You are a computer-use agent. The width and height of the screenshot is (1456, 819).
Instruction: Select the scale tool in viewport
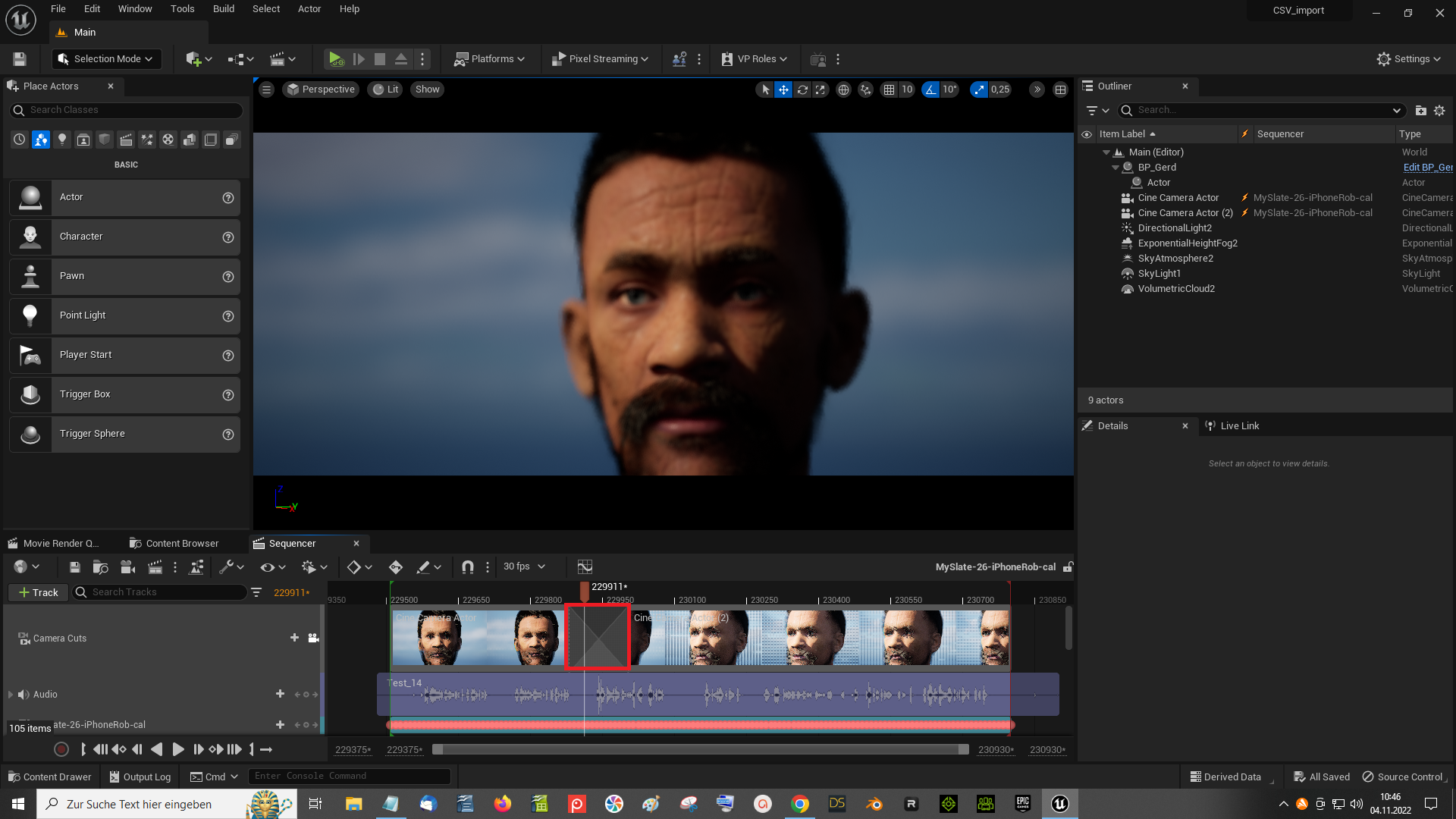click(x=821, y=89)
